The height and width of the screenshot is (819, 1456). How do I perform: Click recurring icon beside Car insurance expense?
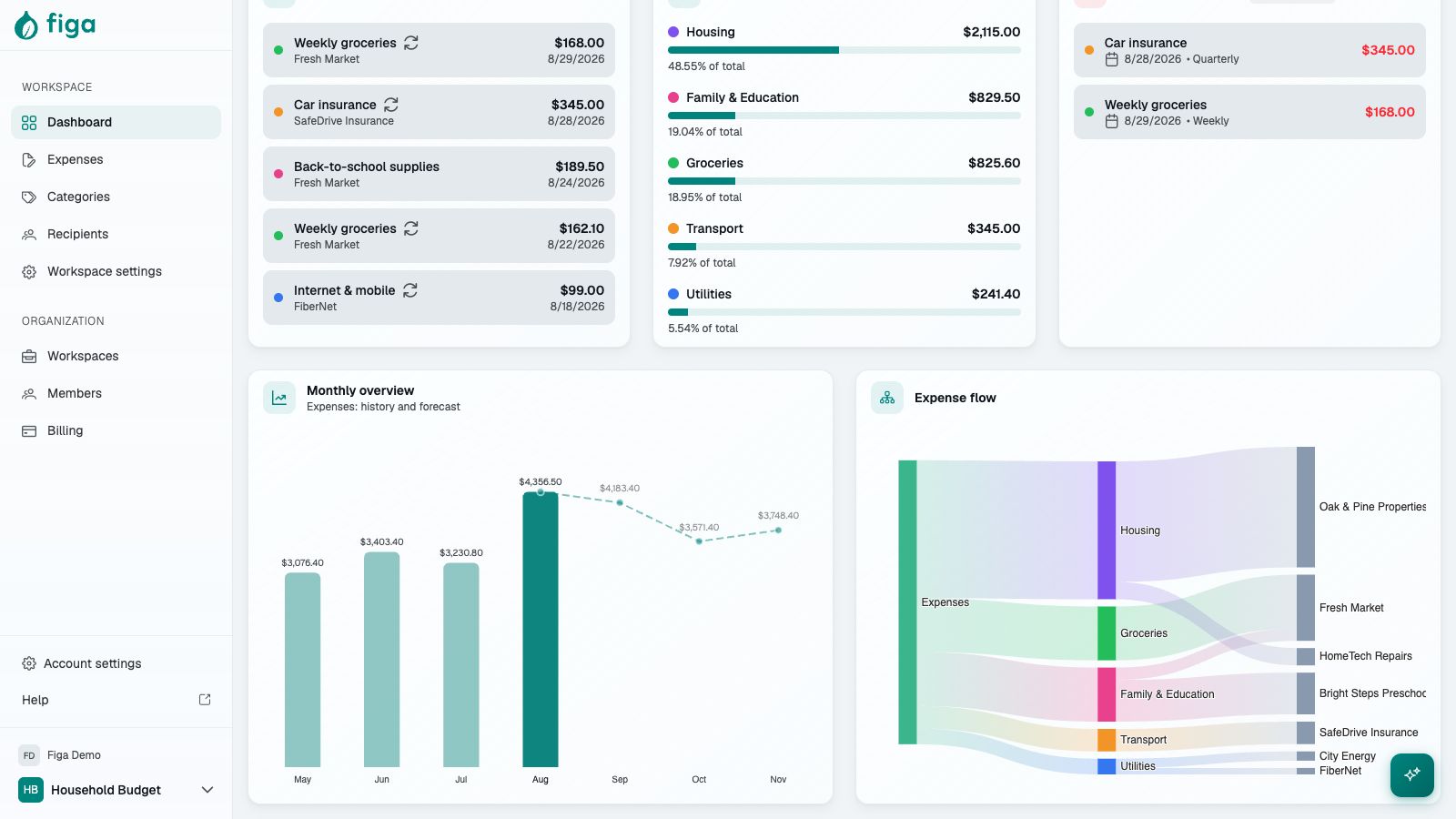point(391,105)
